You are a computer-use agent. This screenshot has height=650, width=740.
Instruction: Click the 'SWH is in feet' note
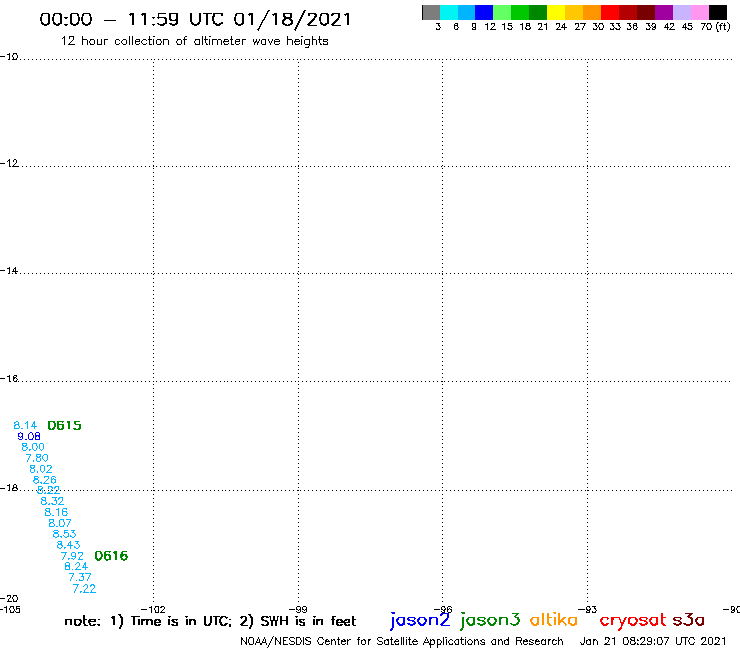click(x=308, y=621)
